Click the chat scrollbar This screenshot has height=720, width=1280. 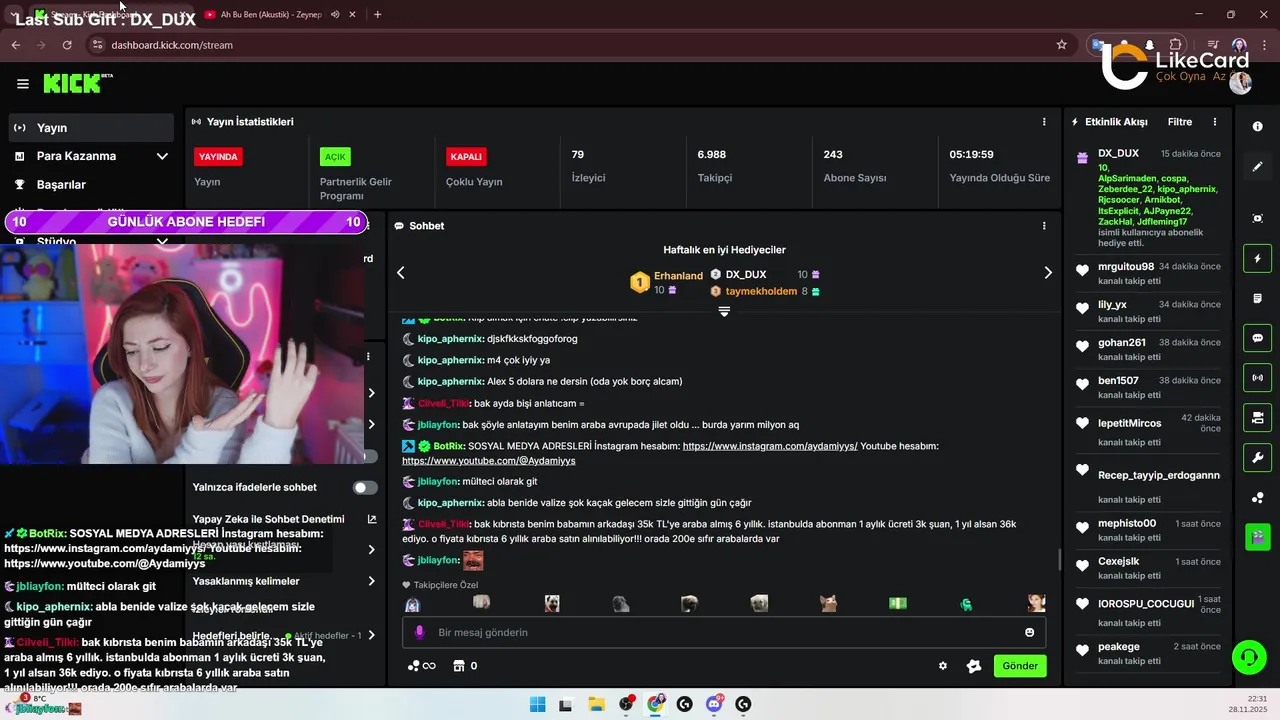coord(1059,559)
